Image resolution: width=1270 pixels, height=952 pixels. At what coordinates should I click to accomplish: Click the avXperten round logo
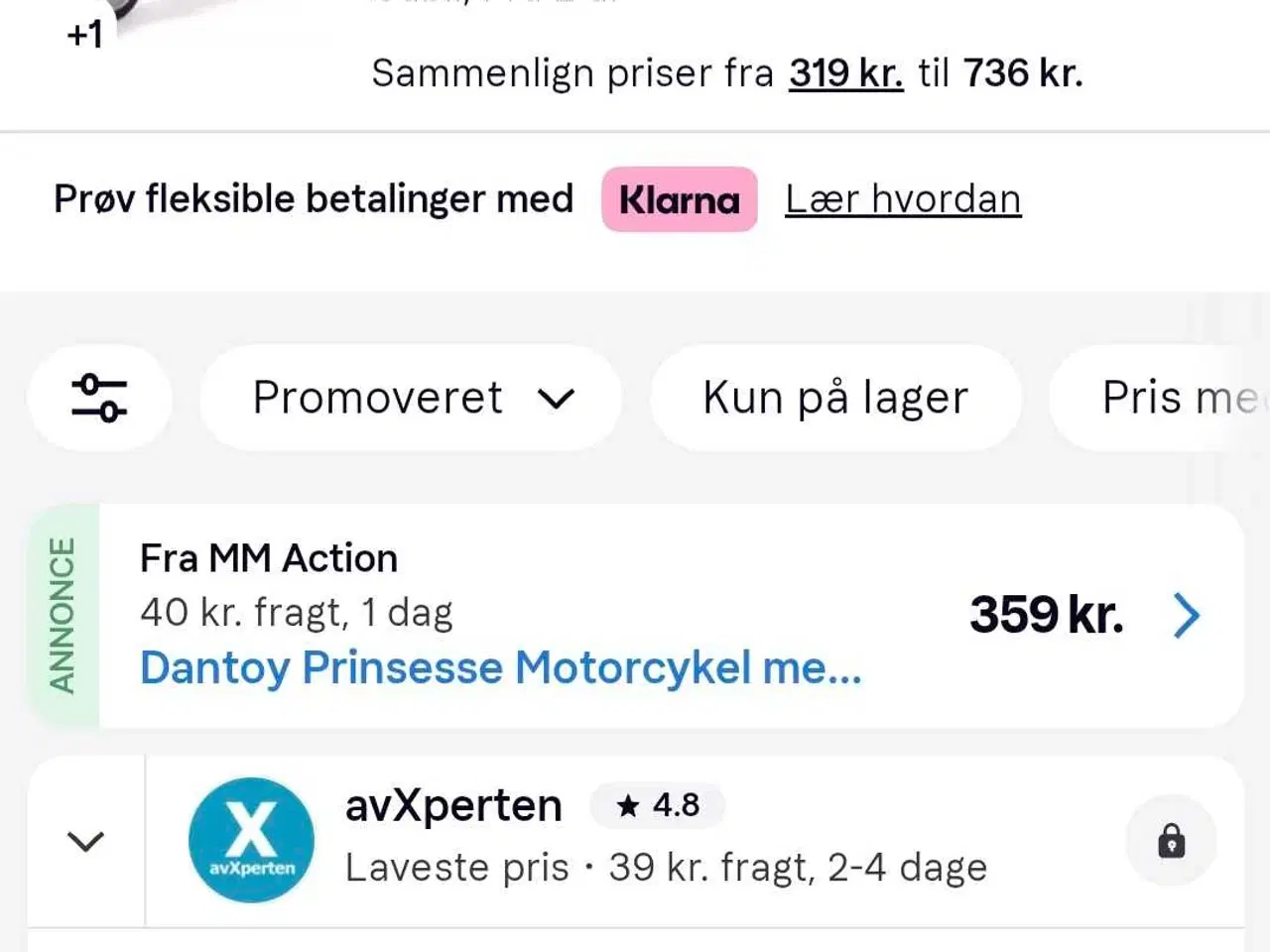[251, 840]
